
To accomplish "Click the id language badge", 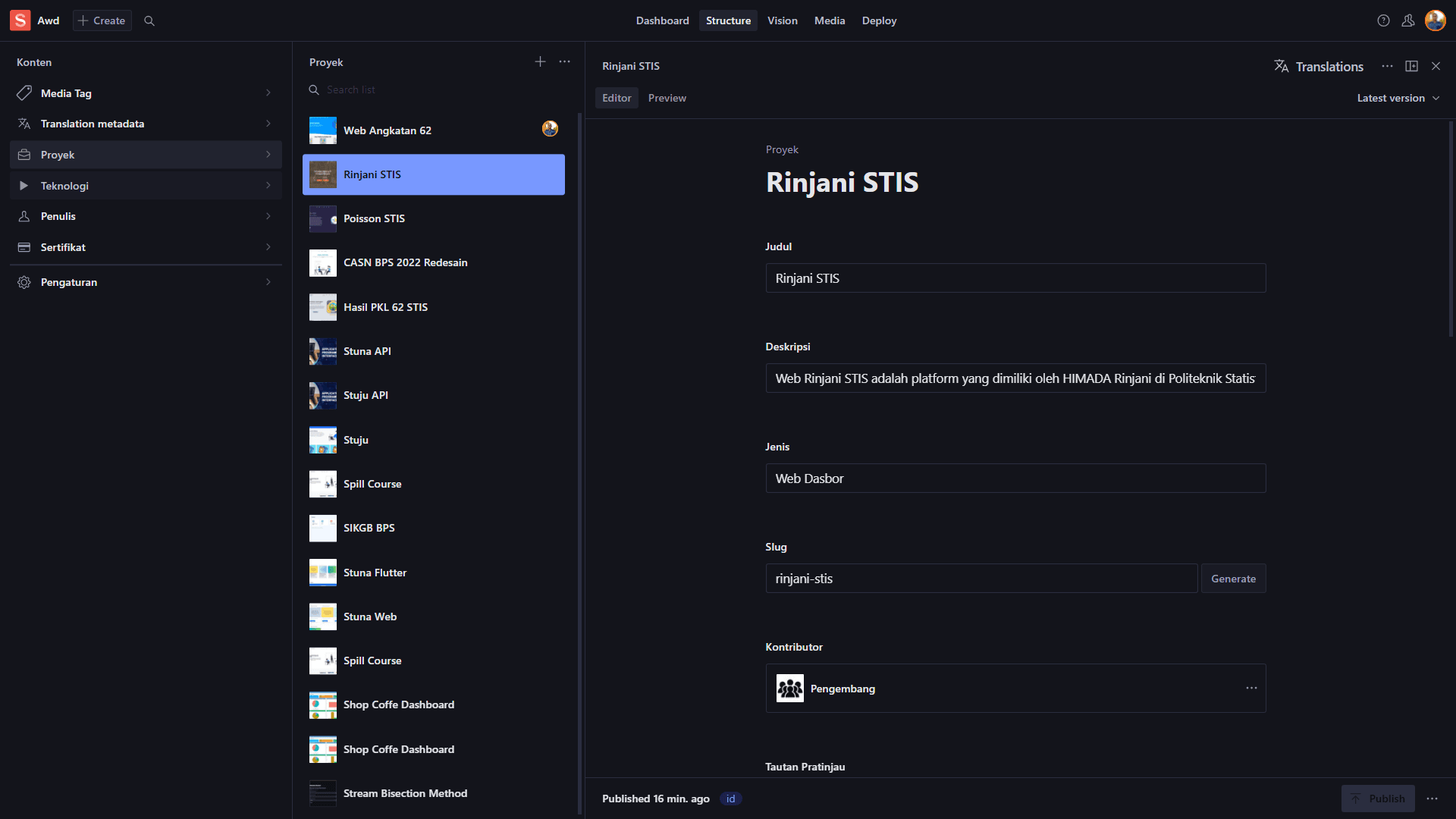I will pyautogui.click(x=730, y=799).
